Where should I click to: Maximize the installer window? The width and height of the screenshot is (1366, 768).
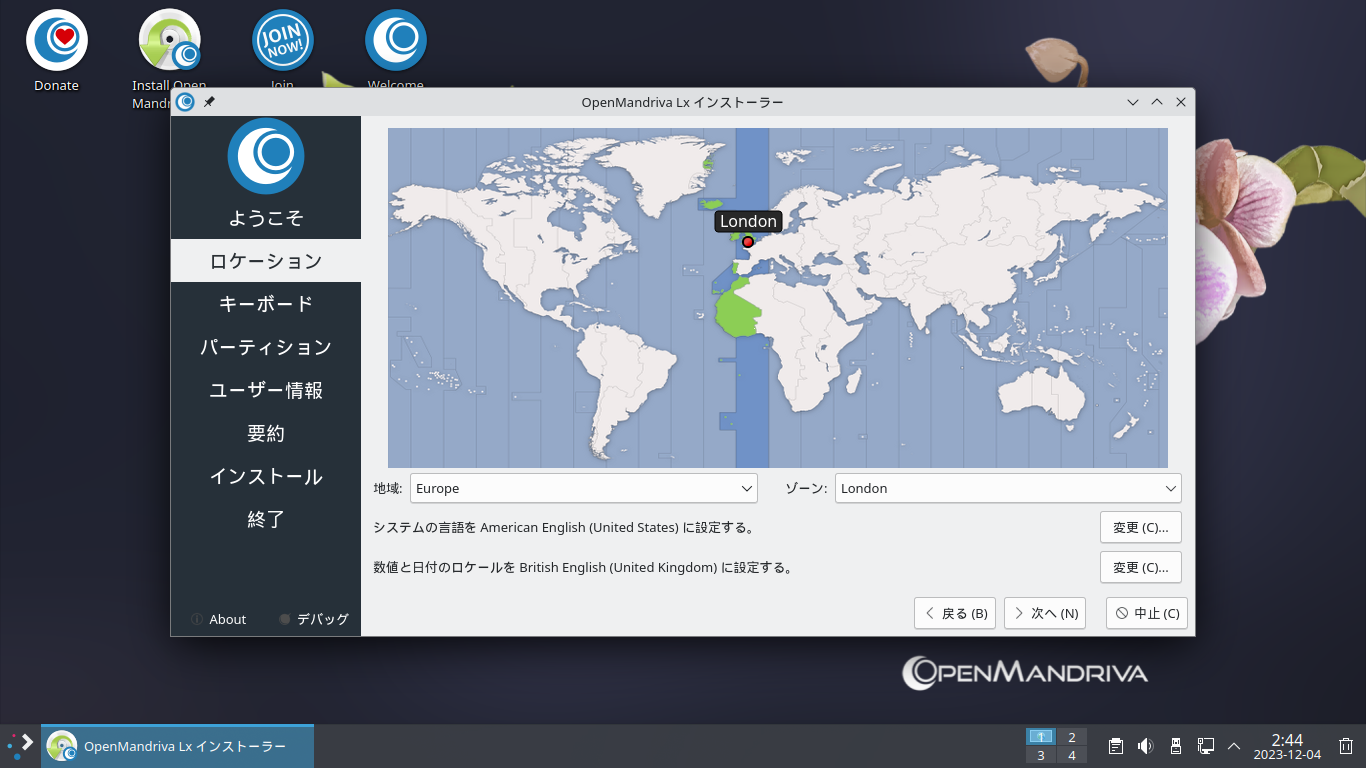[1157, 102]
